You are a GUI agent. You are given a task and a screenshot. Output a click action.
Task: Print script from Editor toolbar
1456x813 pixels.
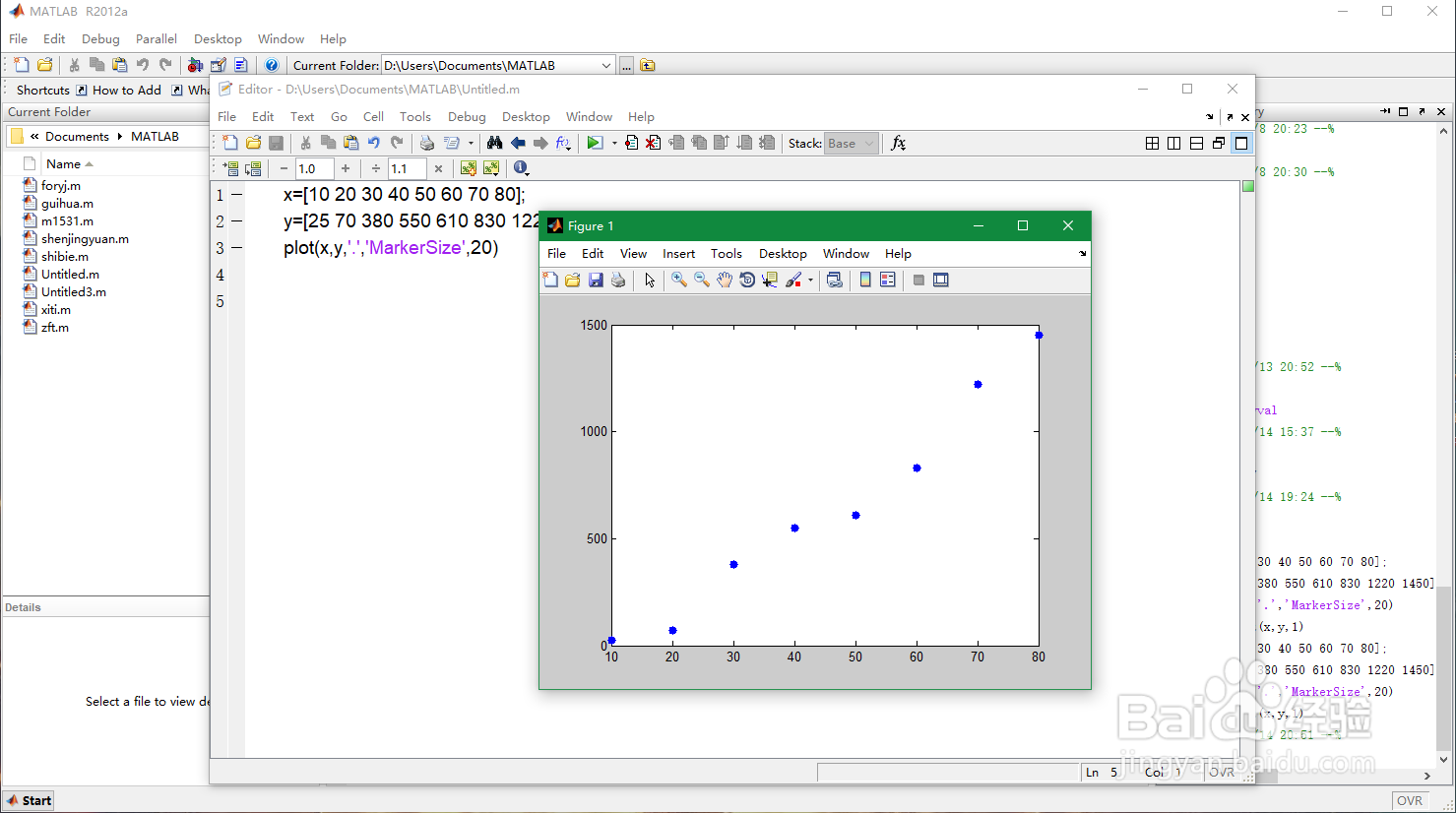click(x=427, y=143)
